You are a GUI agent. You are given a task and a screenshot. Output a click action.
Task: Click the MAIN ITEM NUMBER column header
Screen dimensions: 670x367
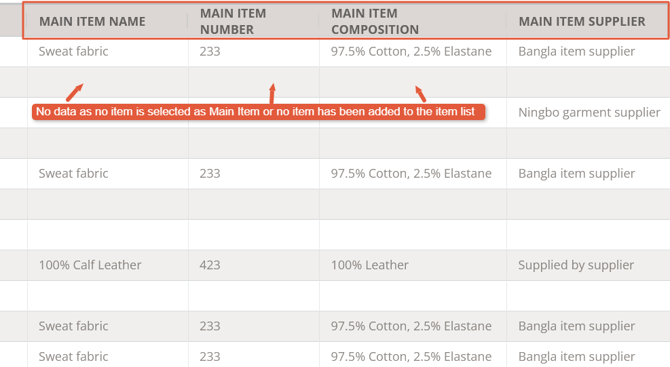(x=233, y=21)
